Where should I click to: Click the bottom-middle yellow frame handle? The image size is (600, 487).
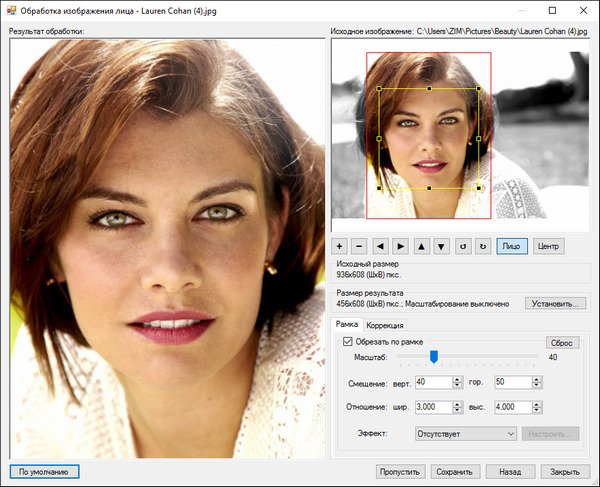pos(429,188)
